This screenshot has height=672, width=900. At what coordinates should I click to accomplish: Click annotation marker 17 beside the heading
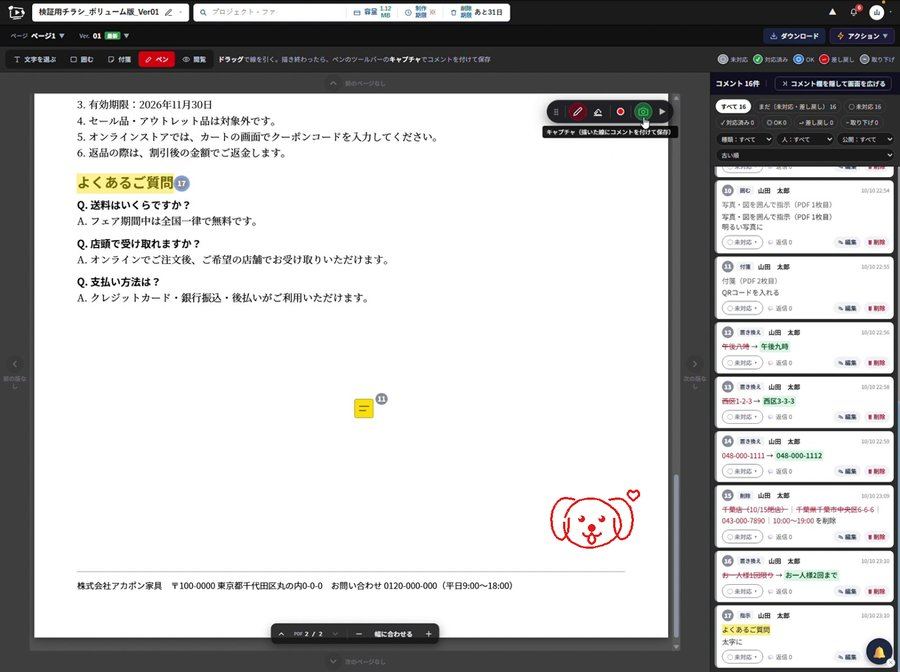click(181, 184)
